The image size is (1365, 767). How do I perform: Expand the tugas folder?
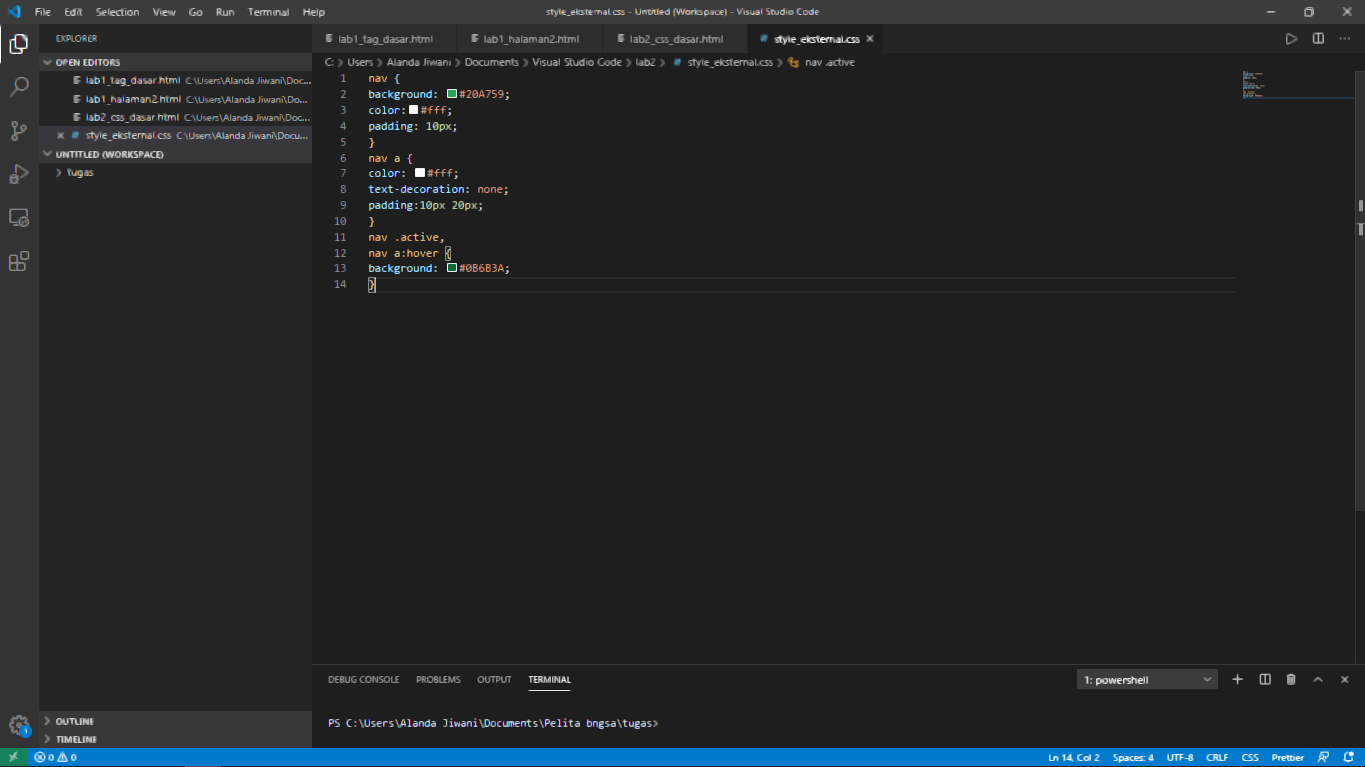(x=176, y=173)
